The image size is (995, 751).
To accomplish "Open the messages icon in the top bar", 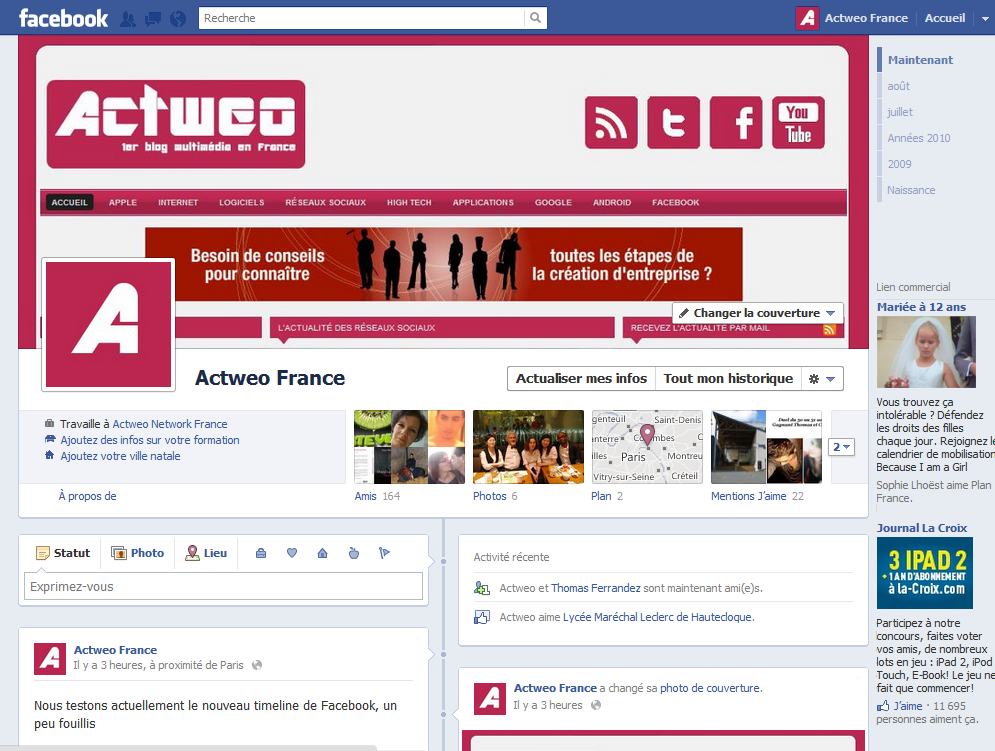I will (152, 17).
